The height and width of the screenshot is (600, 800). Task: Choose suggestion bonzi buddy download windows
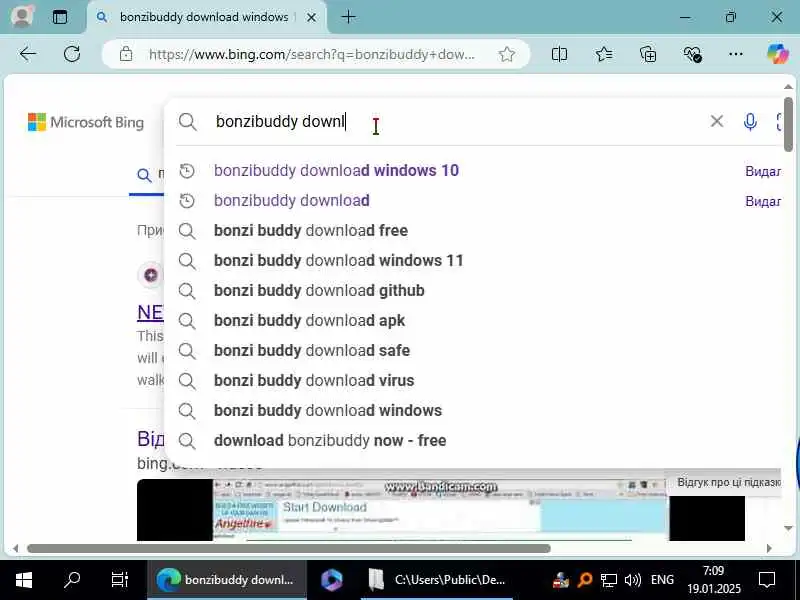click(328, 411)
